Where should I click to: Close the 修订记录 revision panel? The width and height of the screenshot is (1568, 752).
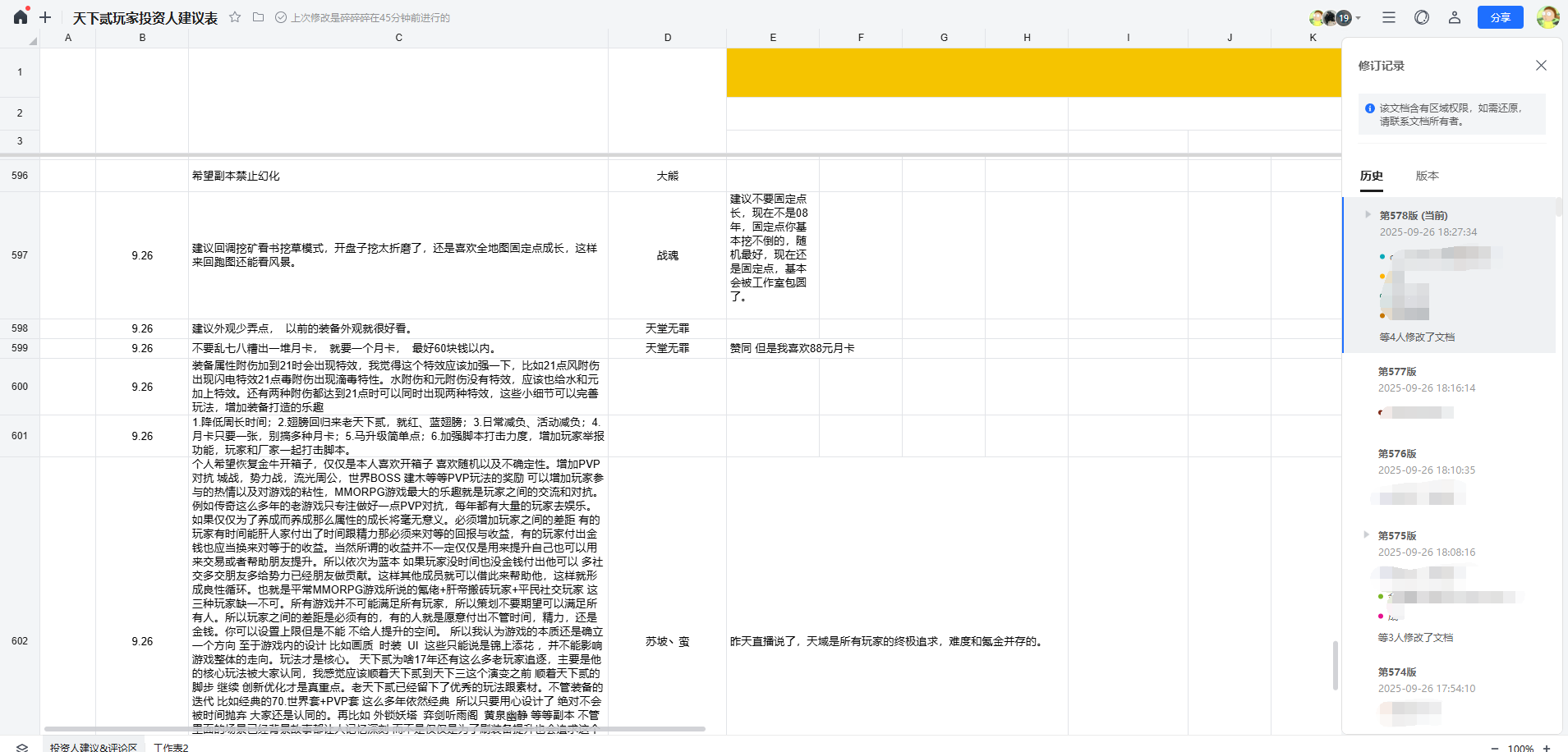click(1541, 66)
